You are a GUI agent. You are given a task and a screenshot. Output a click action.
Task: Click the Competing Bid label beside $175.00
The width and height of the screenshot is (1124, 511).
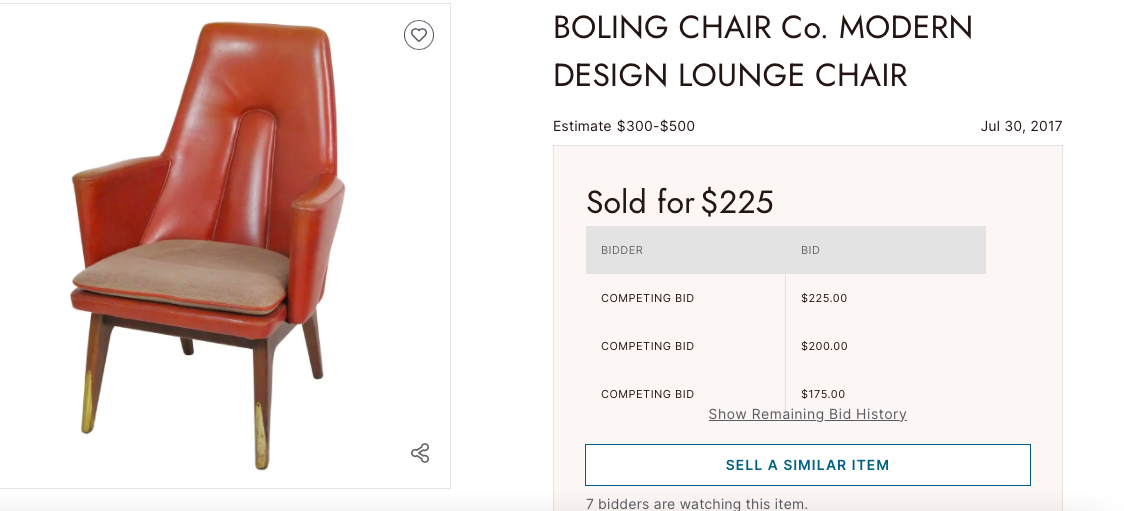click(647, 394)
